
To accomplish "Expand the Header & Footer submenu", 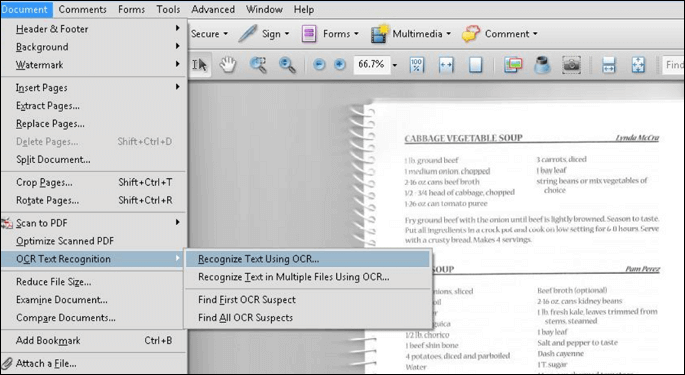I will [177, 28].
